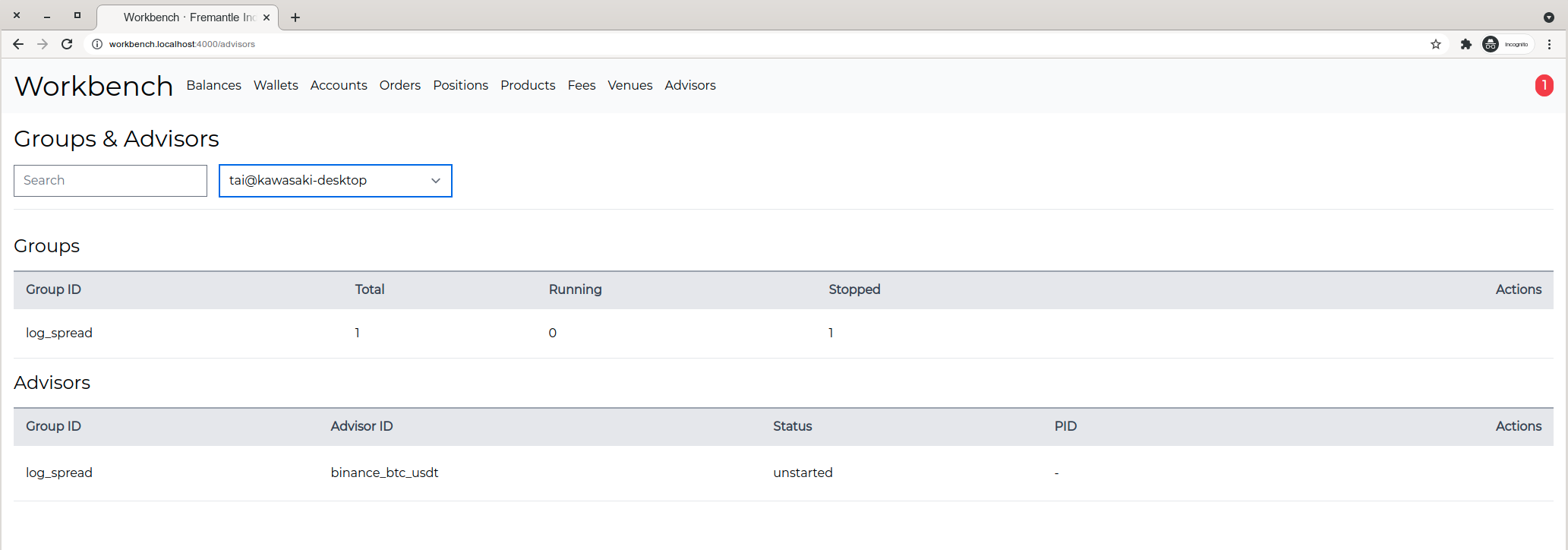Click the address bar URL
Viewport: 1568px width, 550px height.
point(182,44)
